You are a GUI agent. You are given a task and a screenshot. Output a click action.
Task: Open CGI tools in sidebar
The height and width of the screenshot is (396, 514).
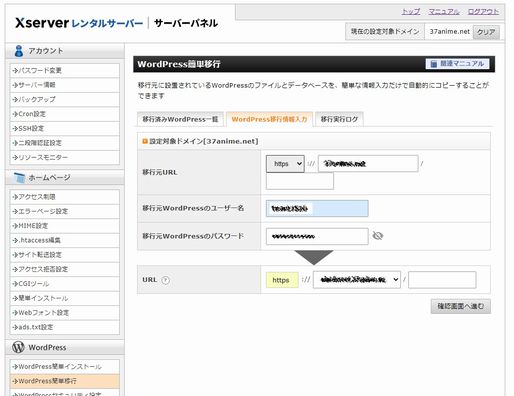point(65,284)
